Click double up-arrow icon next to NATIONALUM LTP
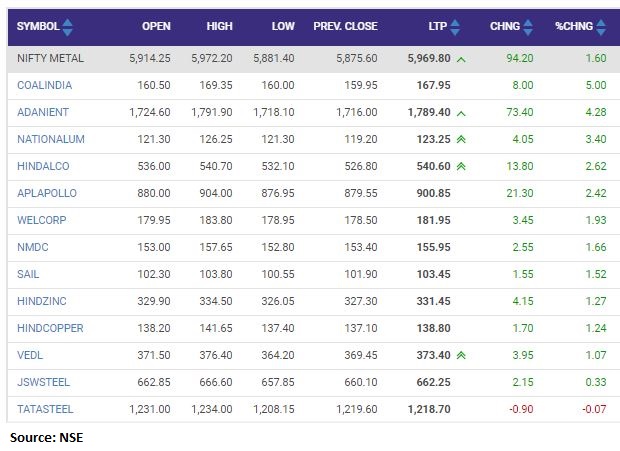This screenshot has height=451, width=620. (461, 139)
